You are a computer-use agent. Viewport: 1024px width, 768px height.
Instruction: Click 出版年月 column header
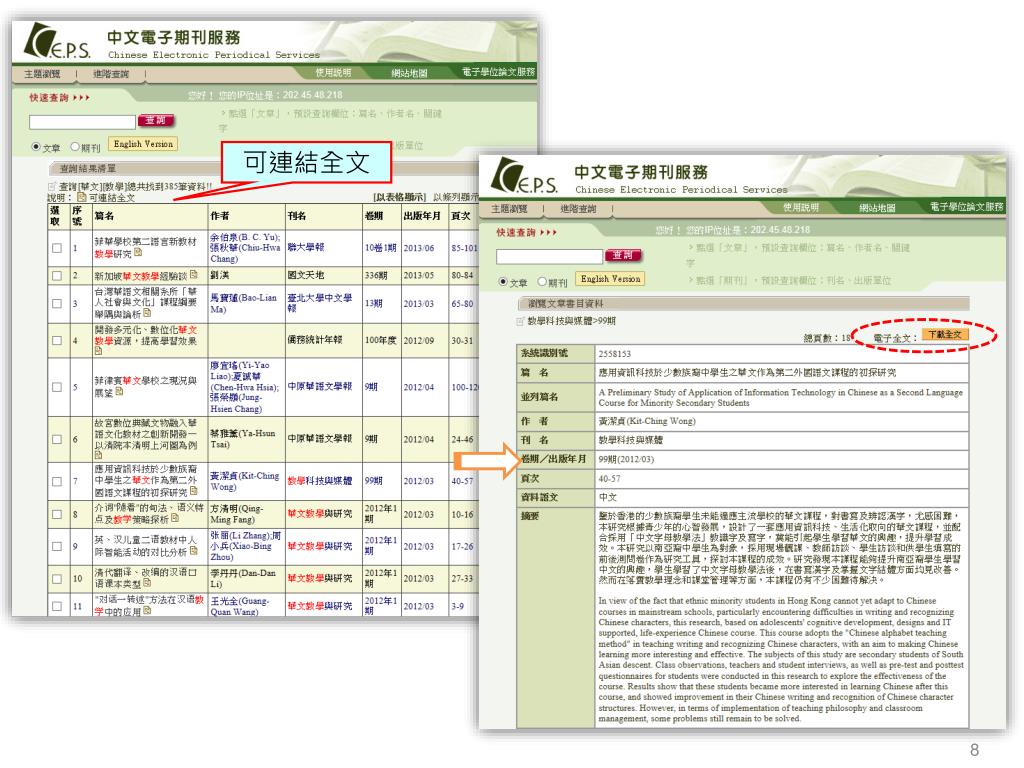click(x=422, y=216)
